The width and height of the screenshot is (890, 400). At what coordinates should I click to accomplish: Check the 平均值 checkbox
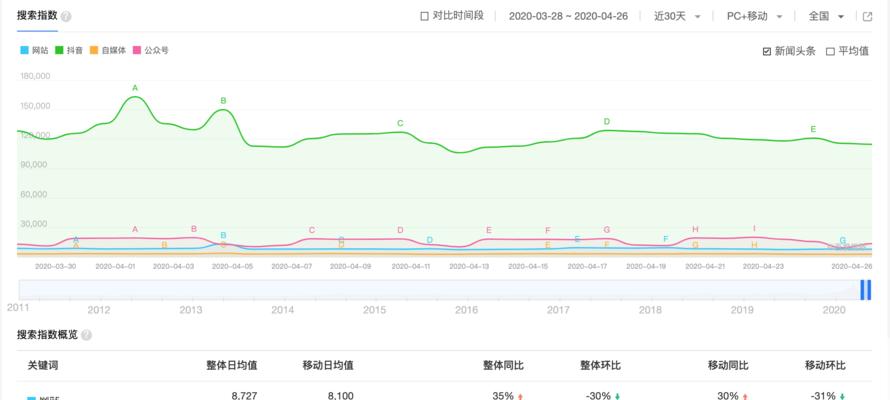point(830,52)
